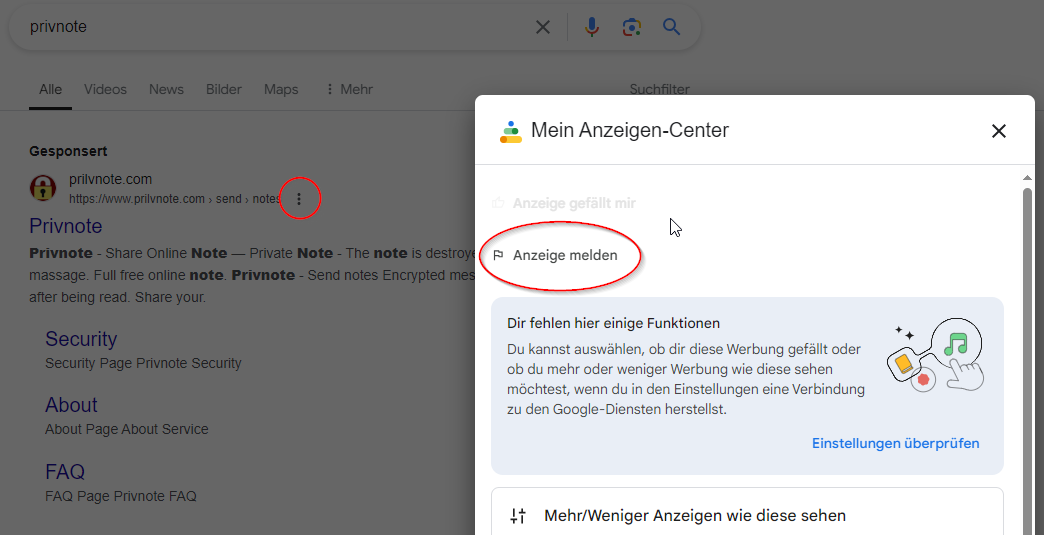The width and height of the screenshot is (1044, 535).
Task: Close the Mein Anzeigen-Center panel
Action: click(x=998, y=131)
